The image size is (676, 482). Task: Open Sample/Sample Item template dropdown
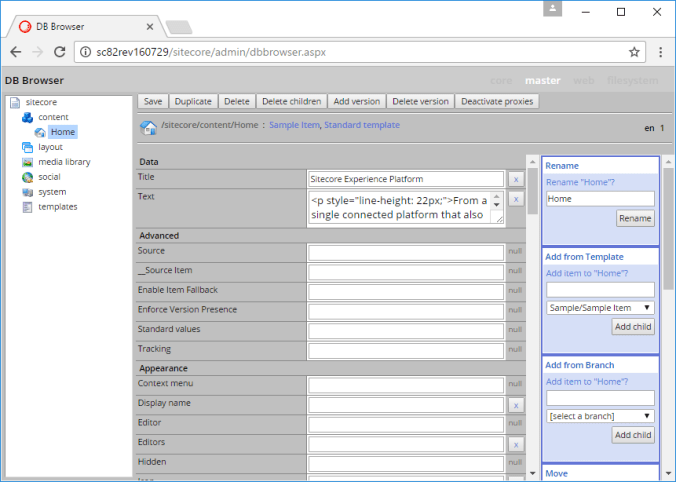coord(600,308)
